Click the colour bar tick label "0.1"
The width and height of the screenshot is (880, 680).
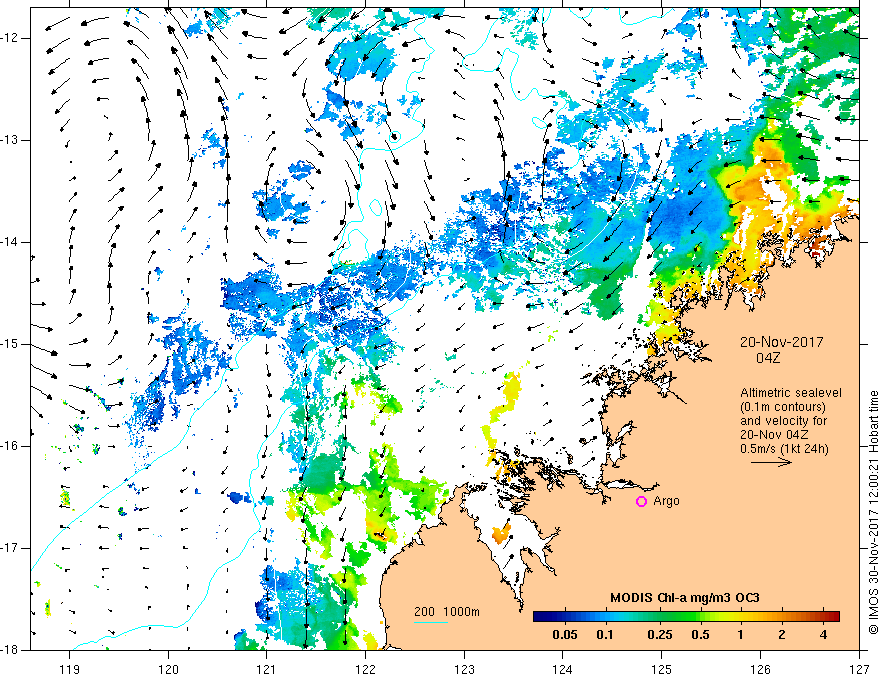604,635
